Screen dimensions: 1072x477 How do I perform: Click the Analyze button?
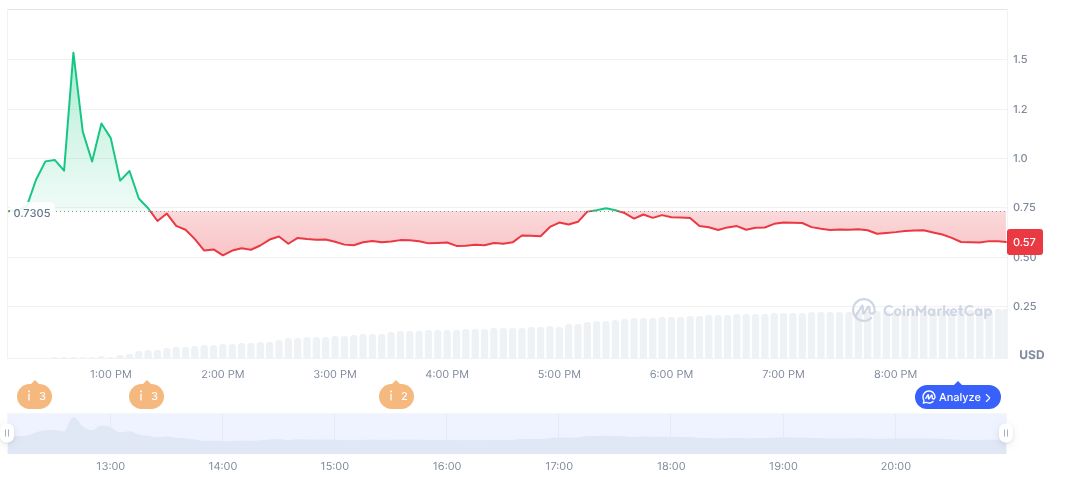(x=957, y=397)
